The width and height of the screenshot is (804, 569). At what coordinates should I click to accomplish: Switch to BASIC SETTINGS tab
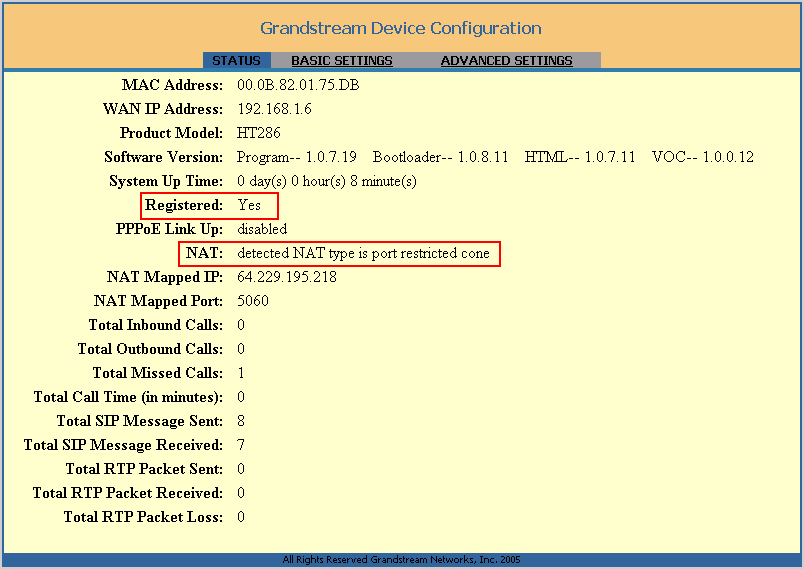tap(342, 60)
